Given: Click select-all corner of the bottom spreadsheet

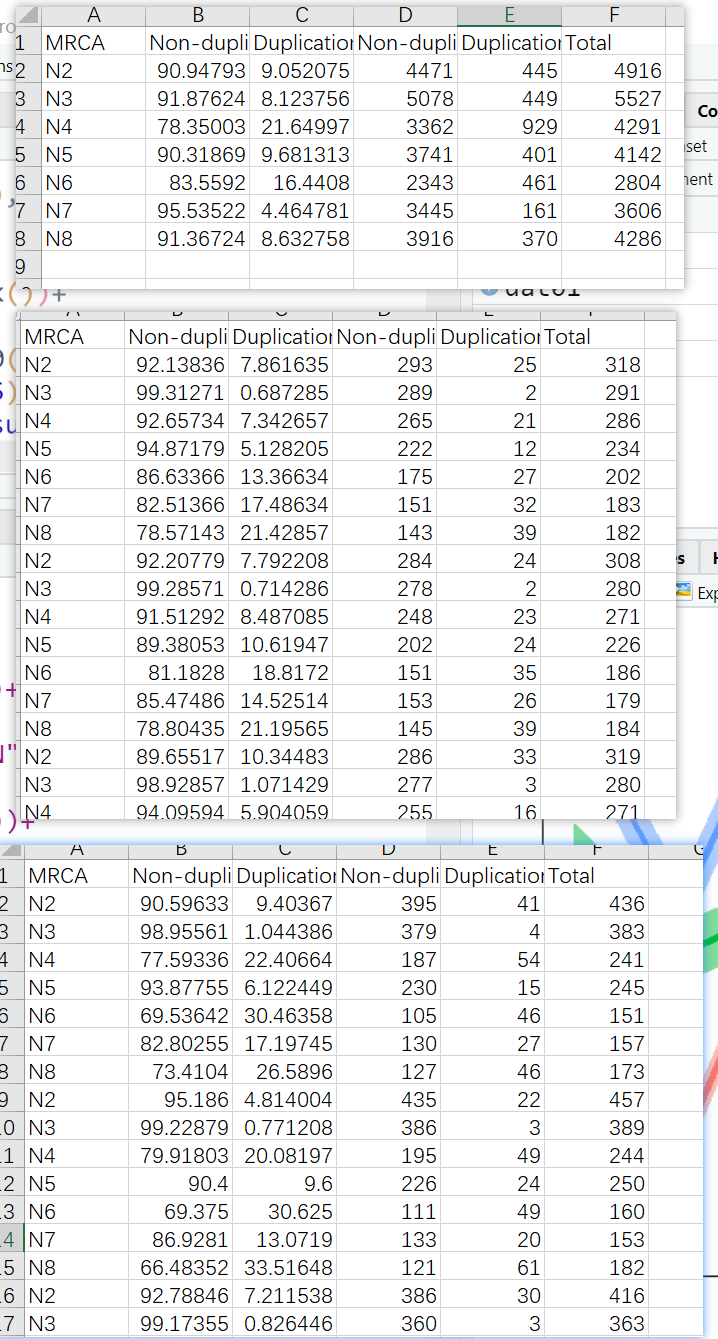Looking at the screenshot, I should (11, 849).
